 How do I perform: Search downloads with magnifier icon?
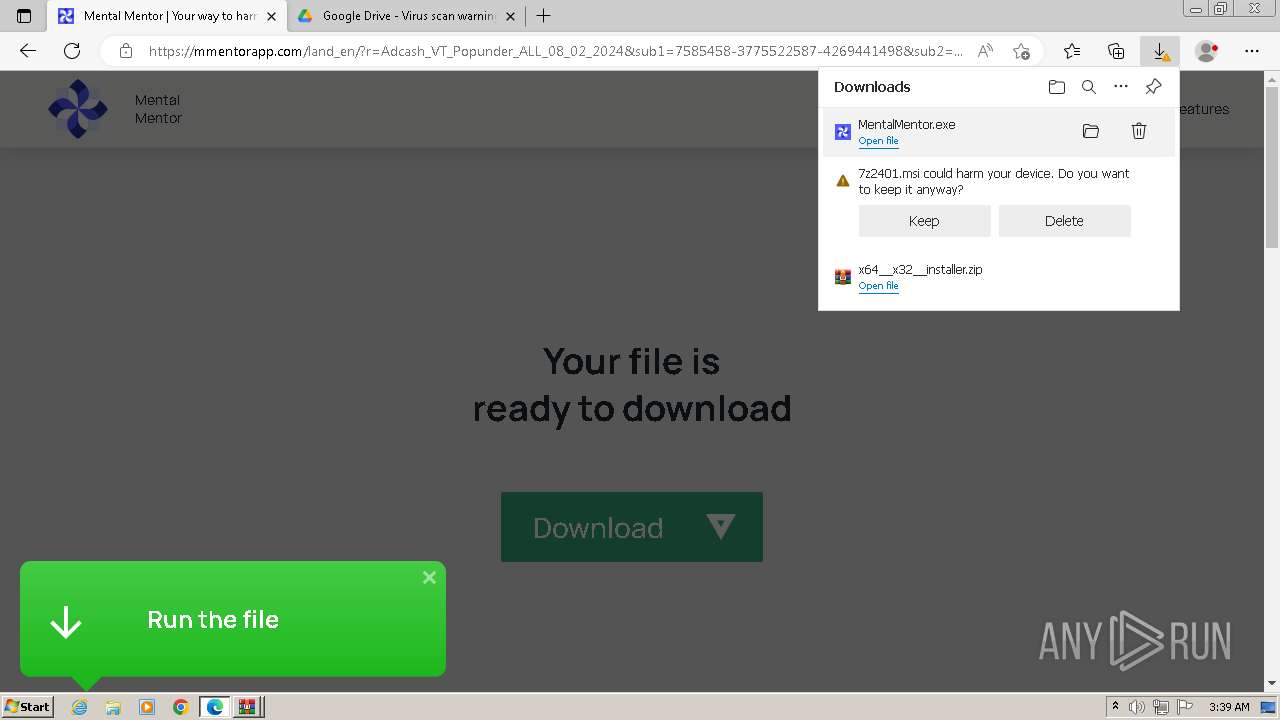coord(1089,87)
